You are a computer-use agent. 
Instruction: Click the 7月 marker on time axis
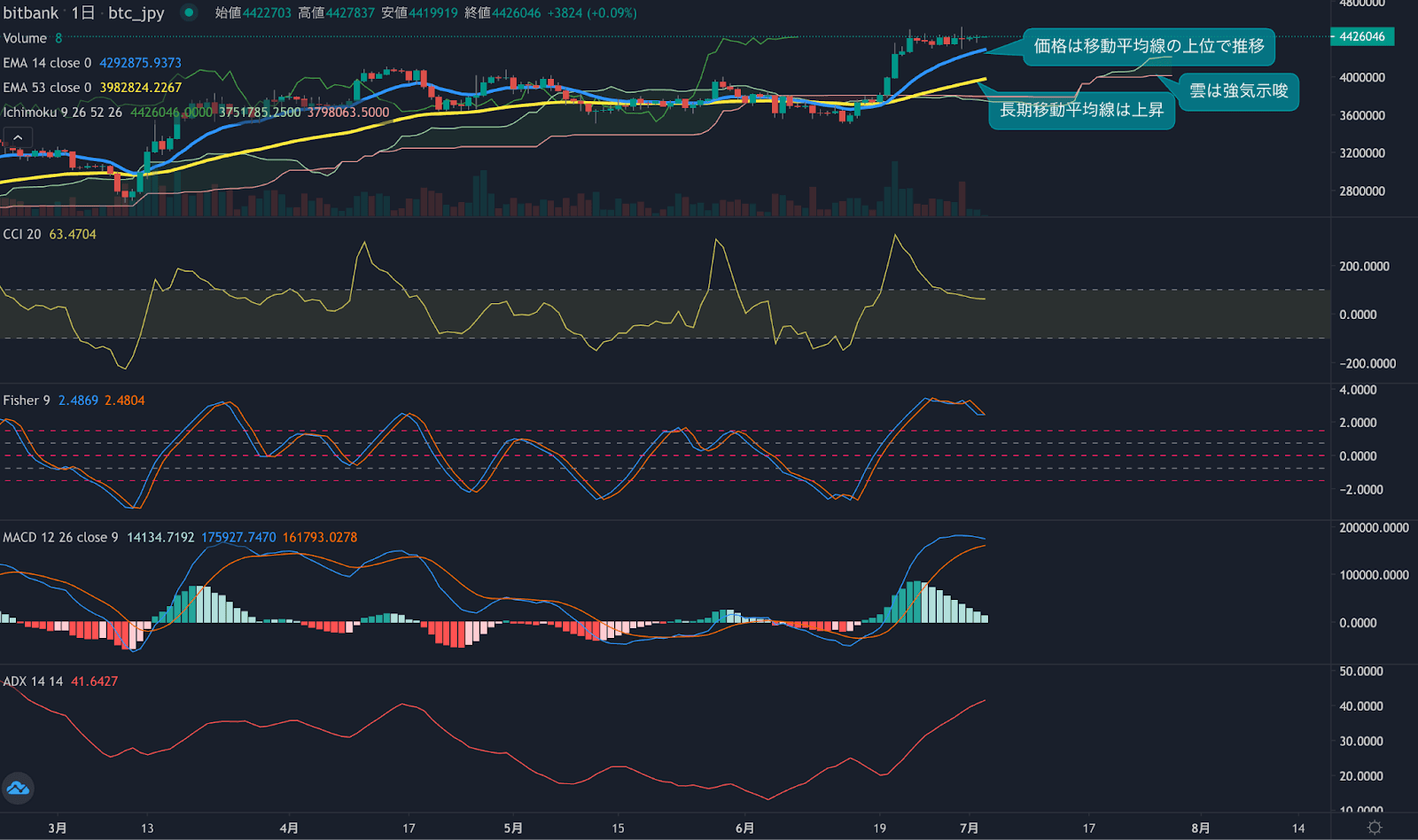969,828
